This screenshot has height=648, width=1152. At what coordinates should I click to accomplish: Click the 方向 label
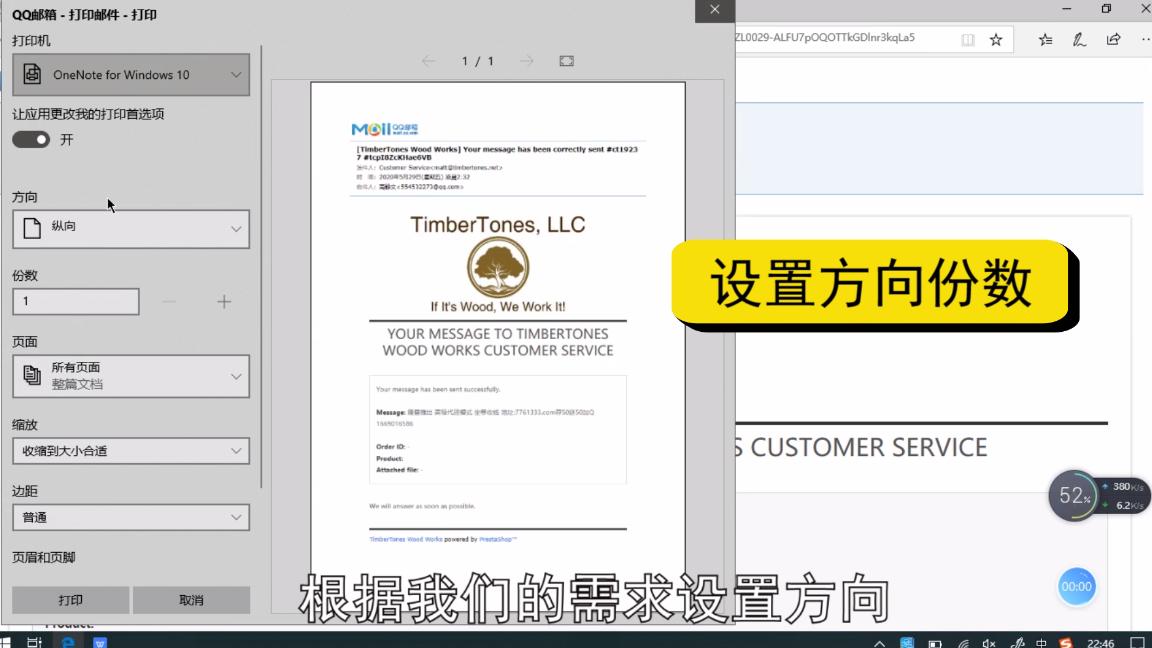click(24, 197)
